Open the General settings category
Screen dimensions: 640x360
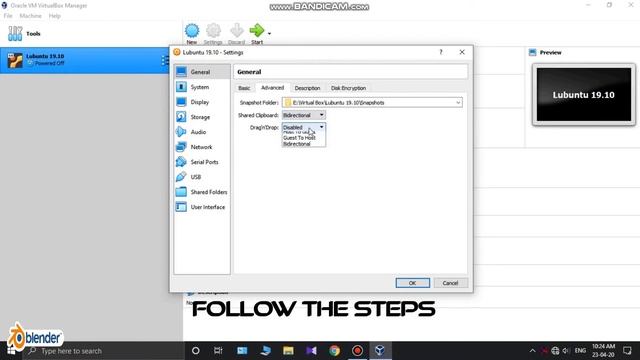(202, 72)
